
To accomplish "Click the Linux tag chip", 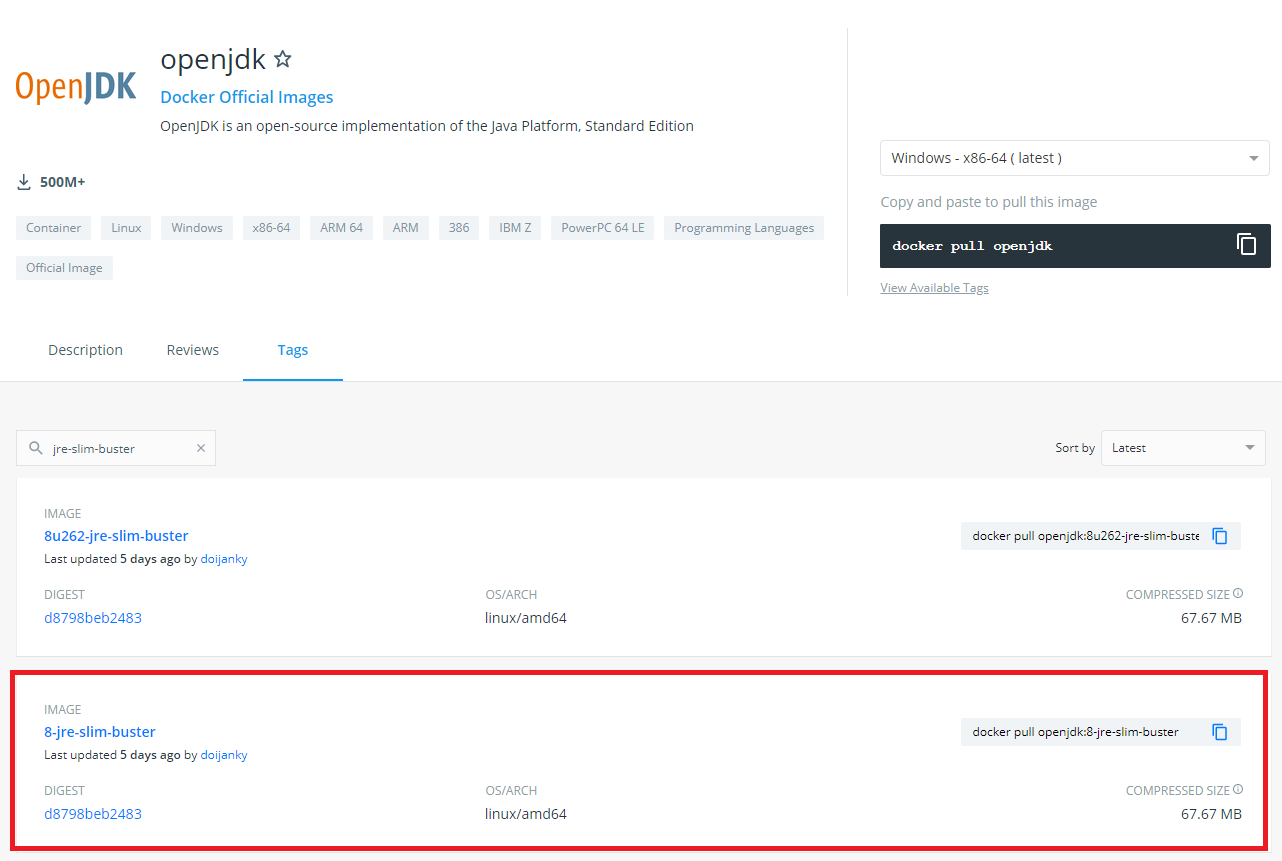I will [126, 228].
